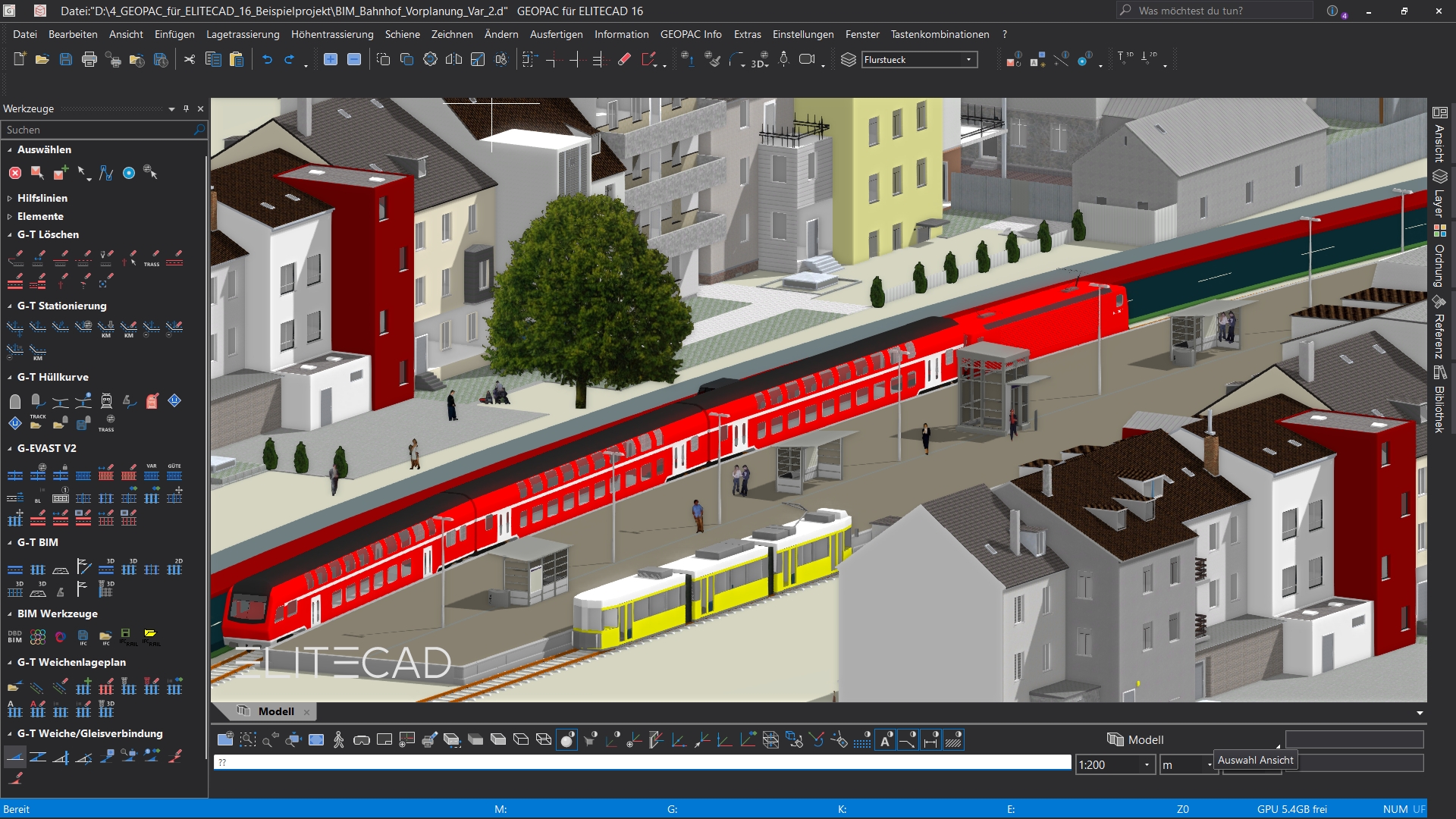The width and height of the screenshot is (1456, 819).
Task: Toggle the hatching display button
Action: point(954,740)
